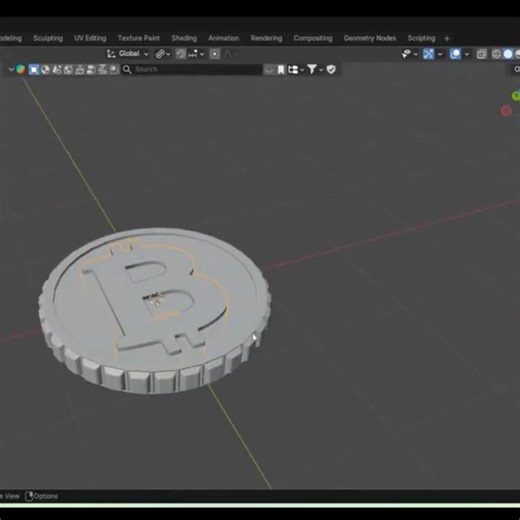Expand the gizmo options dropdown
This screenshot has width=520, height=520.
[x=440, y=54]
